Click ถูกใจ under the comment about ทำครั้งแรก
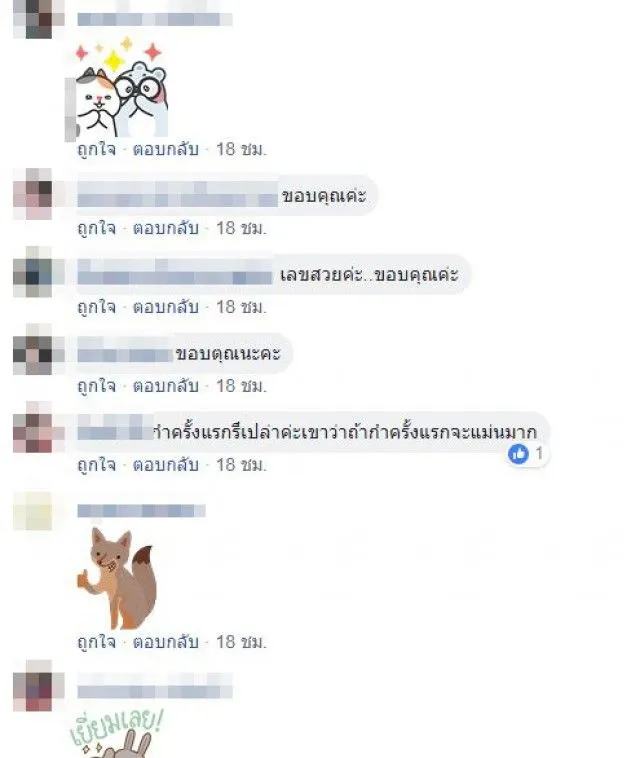 (x=97, y=464)
